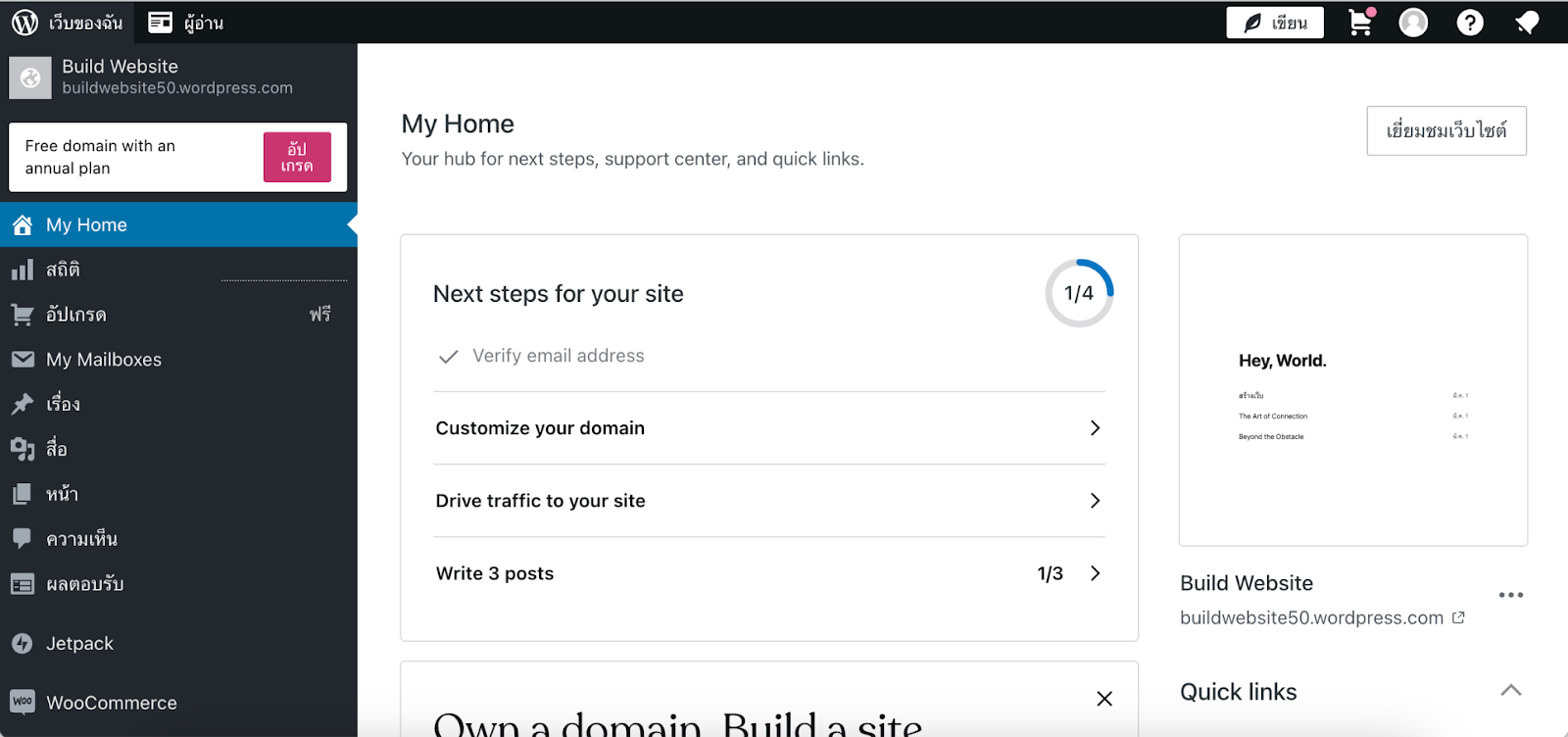Click the Verify email address checkmark
This screenshot has width=1568, height=737.
click(448, 357)
